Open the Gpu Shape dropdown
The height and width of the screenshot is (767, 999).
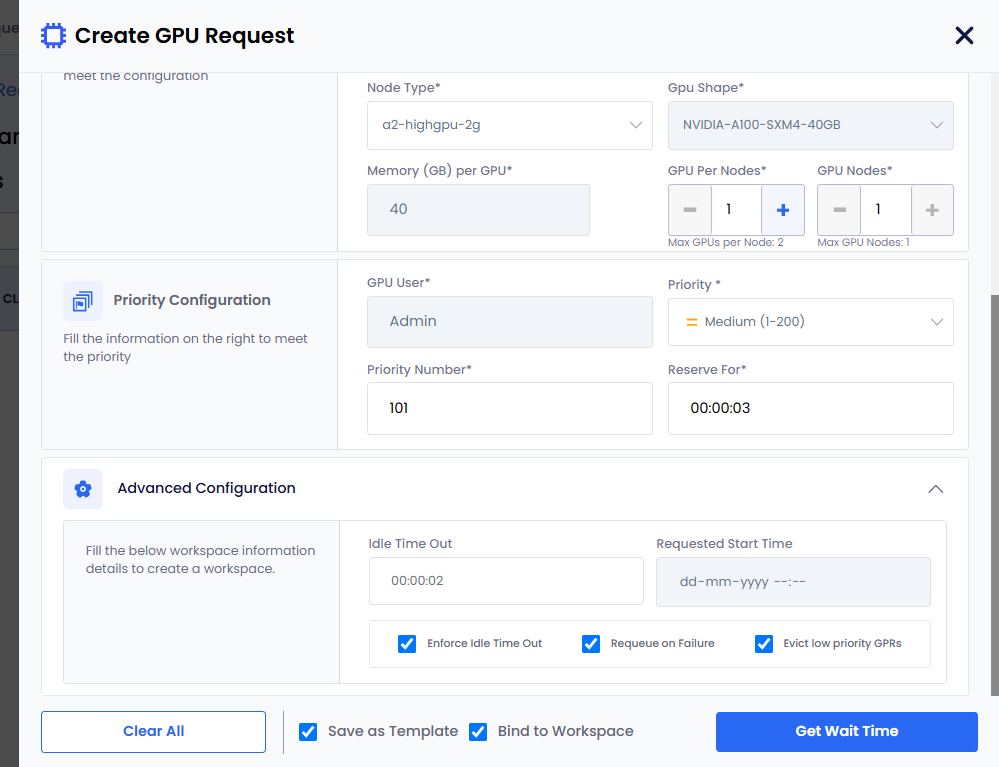[x=810, y=125]
